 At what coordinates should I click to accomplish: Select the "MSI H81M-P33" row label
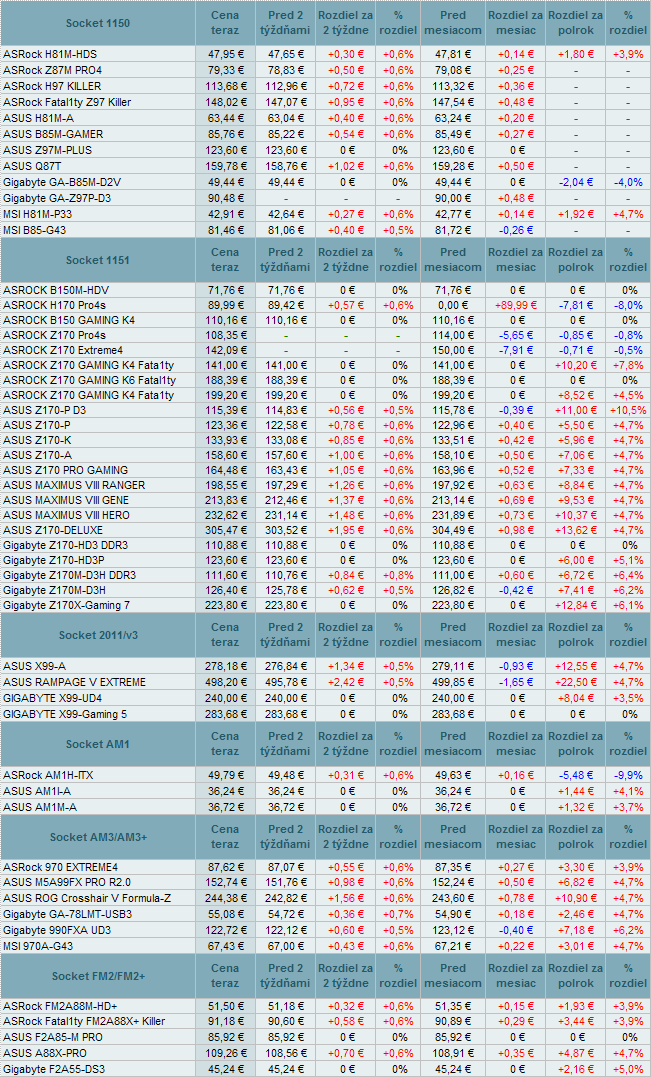click(39, 214)
